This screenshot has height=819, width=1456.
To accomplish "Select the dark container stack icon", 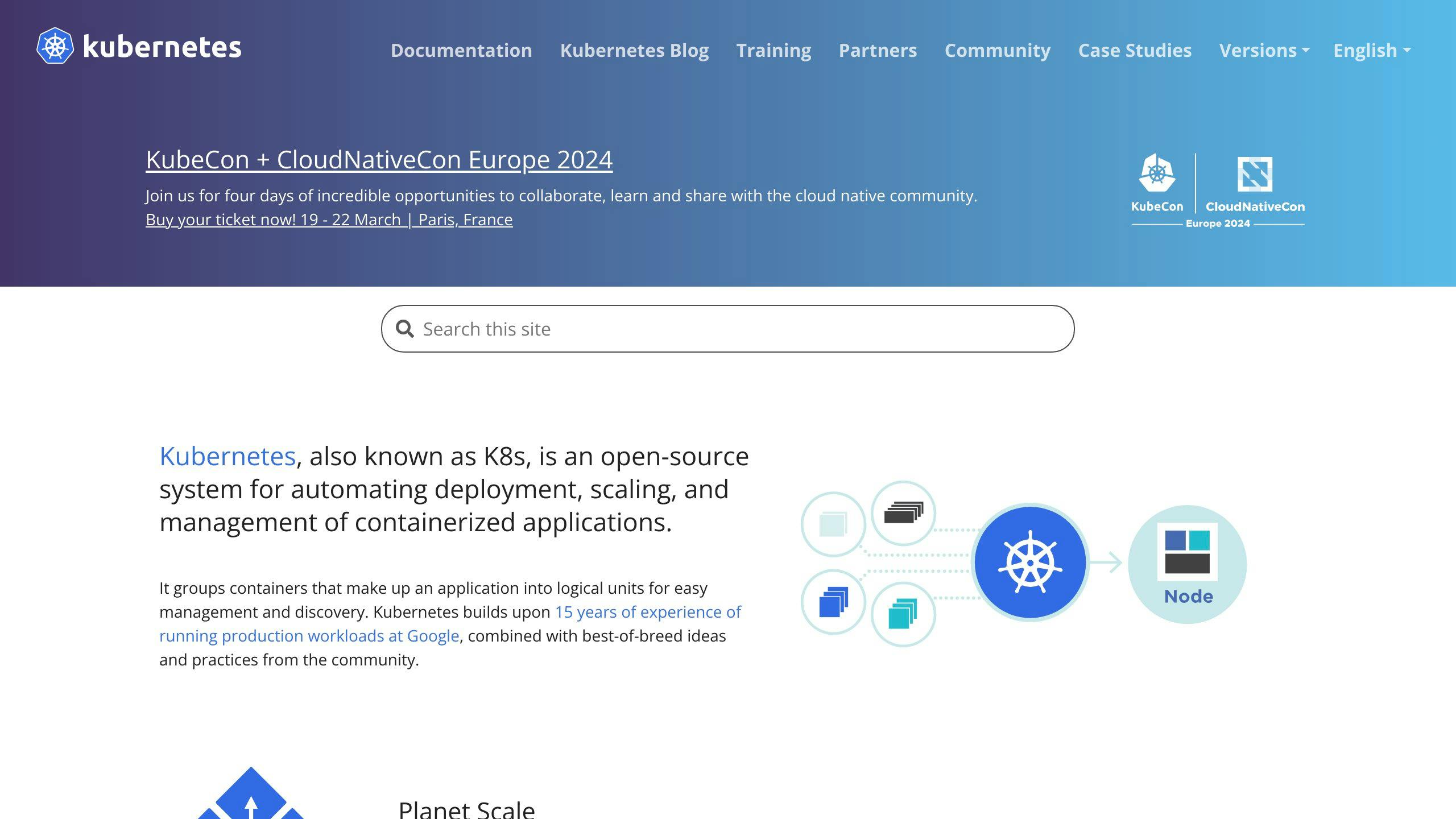I will coord(904,512).
